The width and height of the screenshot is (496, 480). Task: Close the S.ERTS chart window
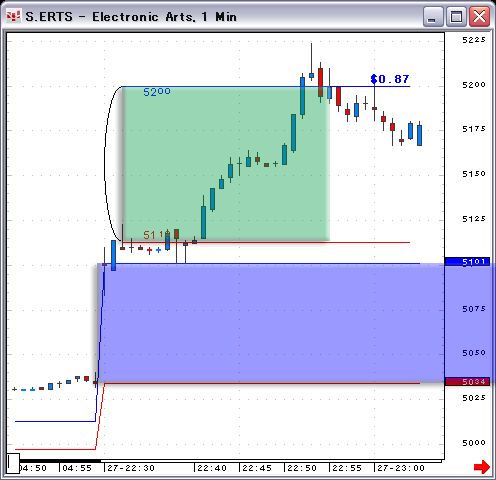(x=479, y=16)
